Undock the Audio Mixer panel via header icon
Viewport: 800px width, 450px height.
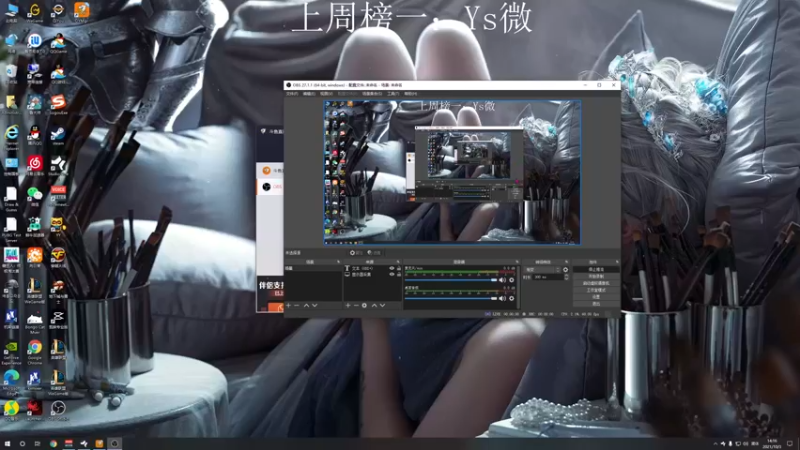[517, 262]
